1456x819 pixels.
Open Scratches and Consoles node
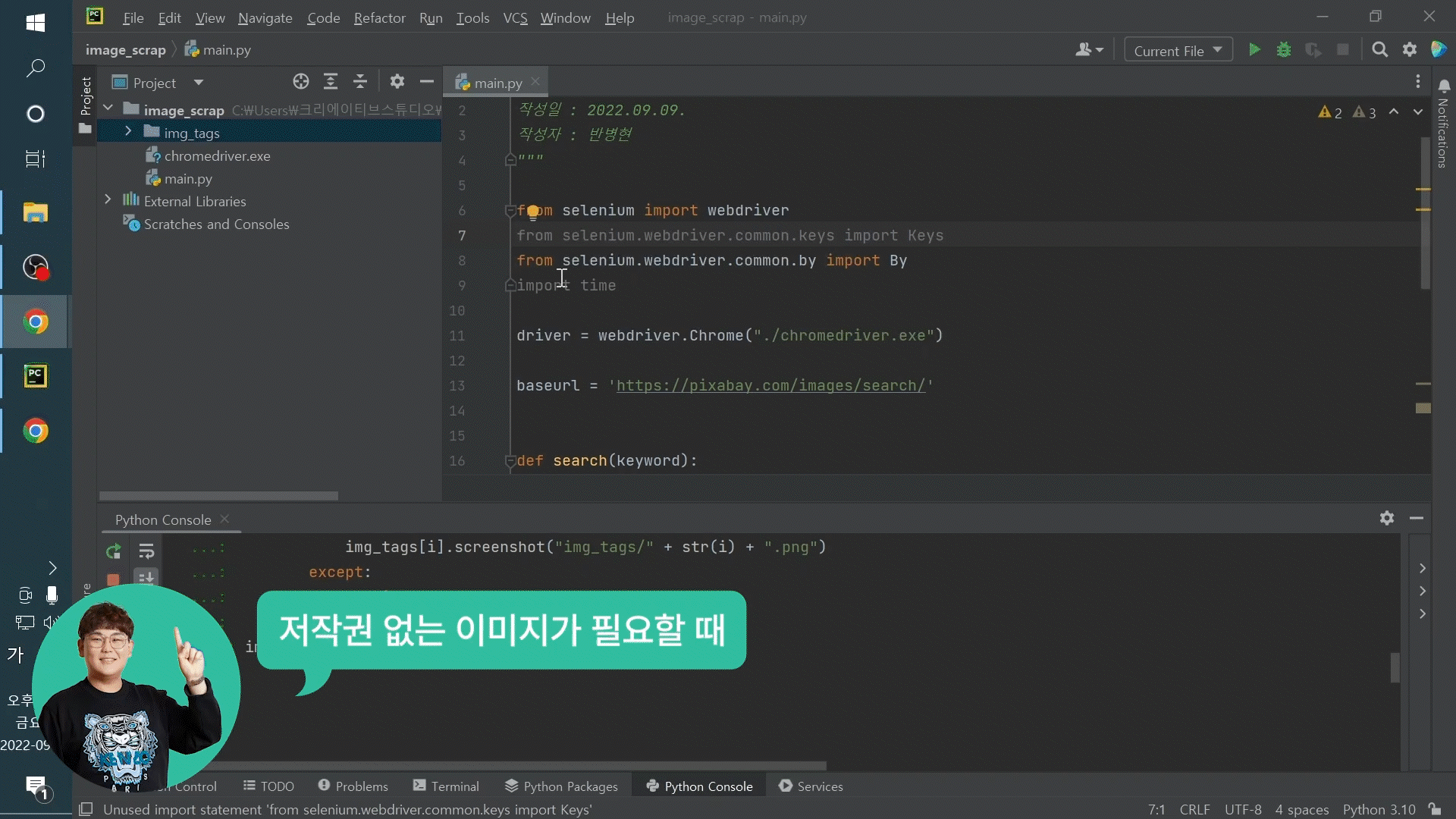(x=206, y=224)
